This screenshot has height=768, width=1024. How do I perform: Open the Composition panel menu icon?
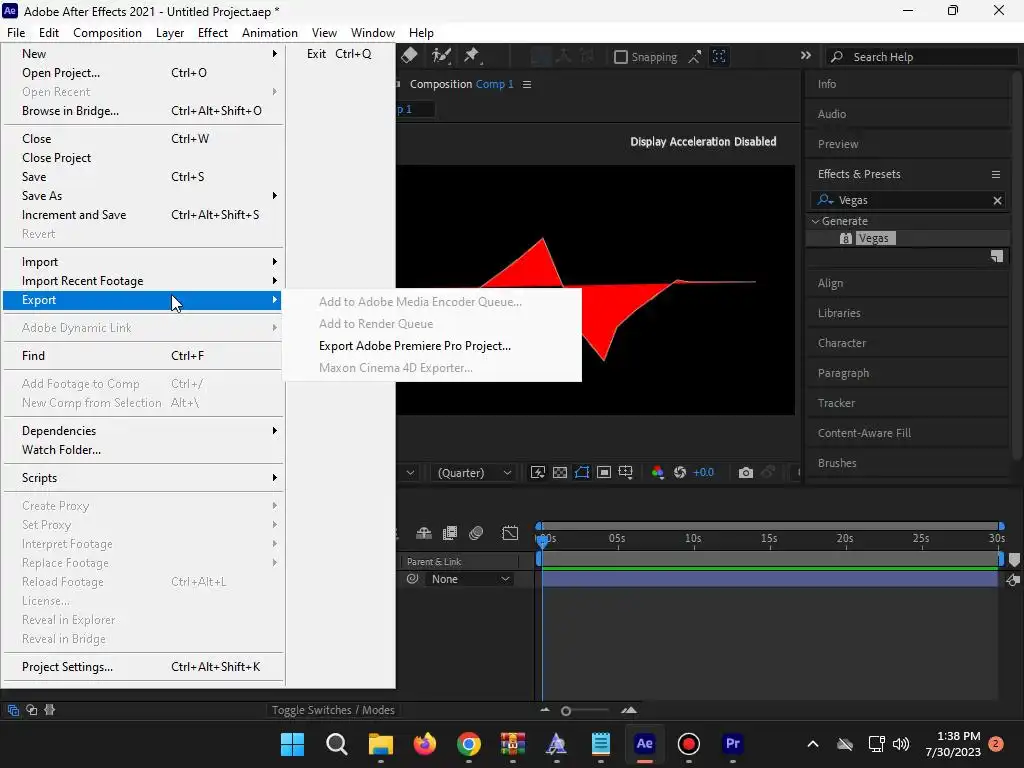(x=527, y=84)
